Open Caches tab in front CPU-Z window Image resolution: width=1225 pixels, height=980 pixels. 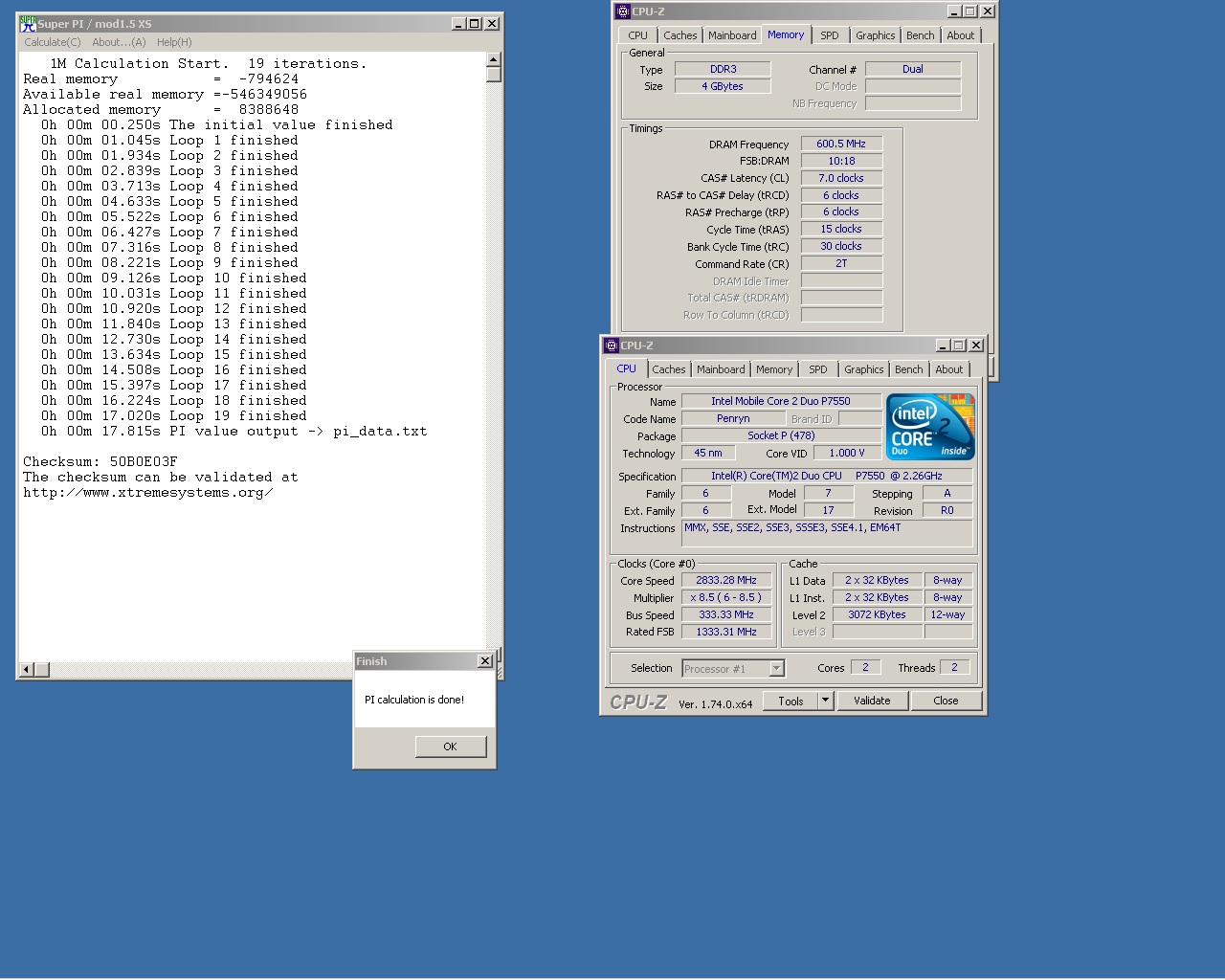pyautogui.click(x=669, y=369)
